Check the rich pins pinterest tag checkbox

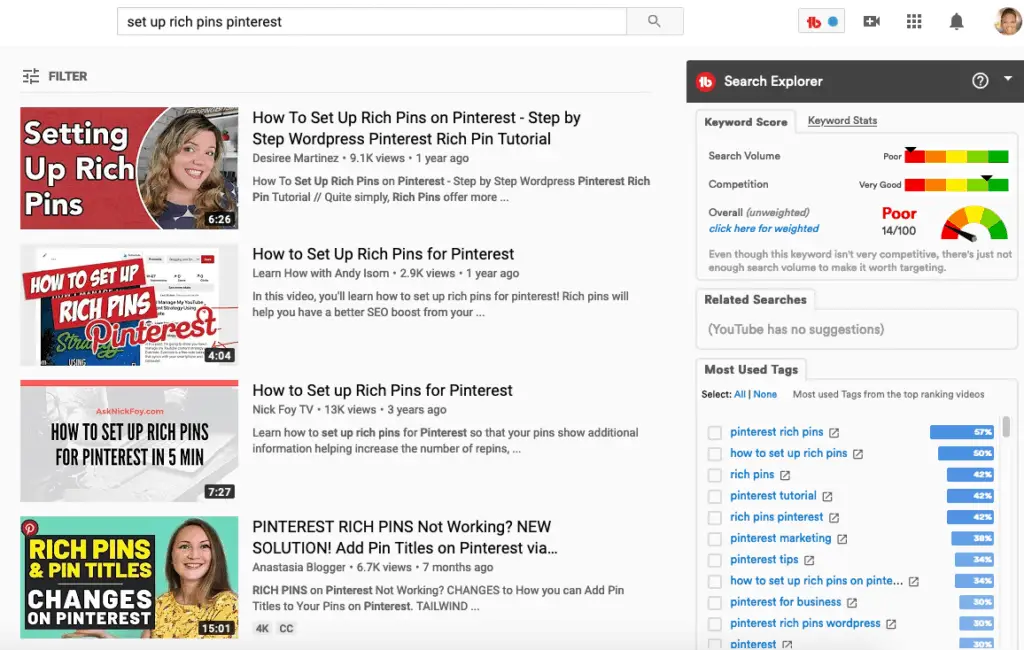(x=715, y=517)
